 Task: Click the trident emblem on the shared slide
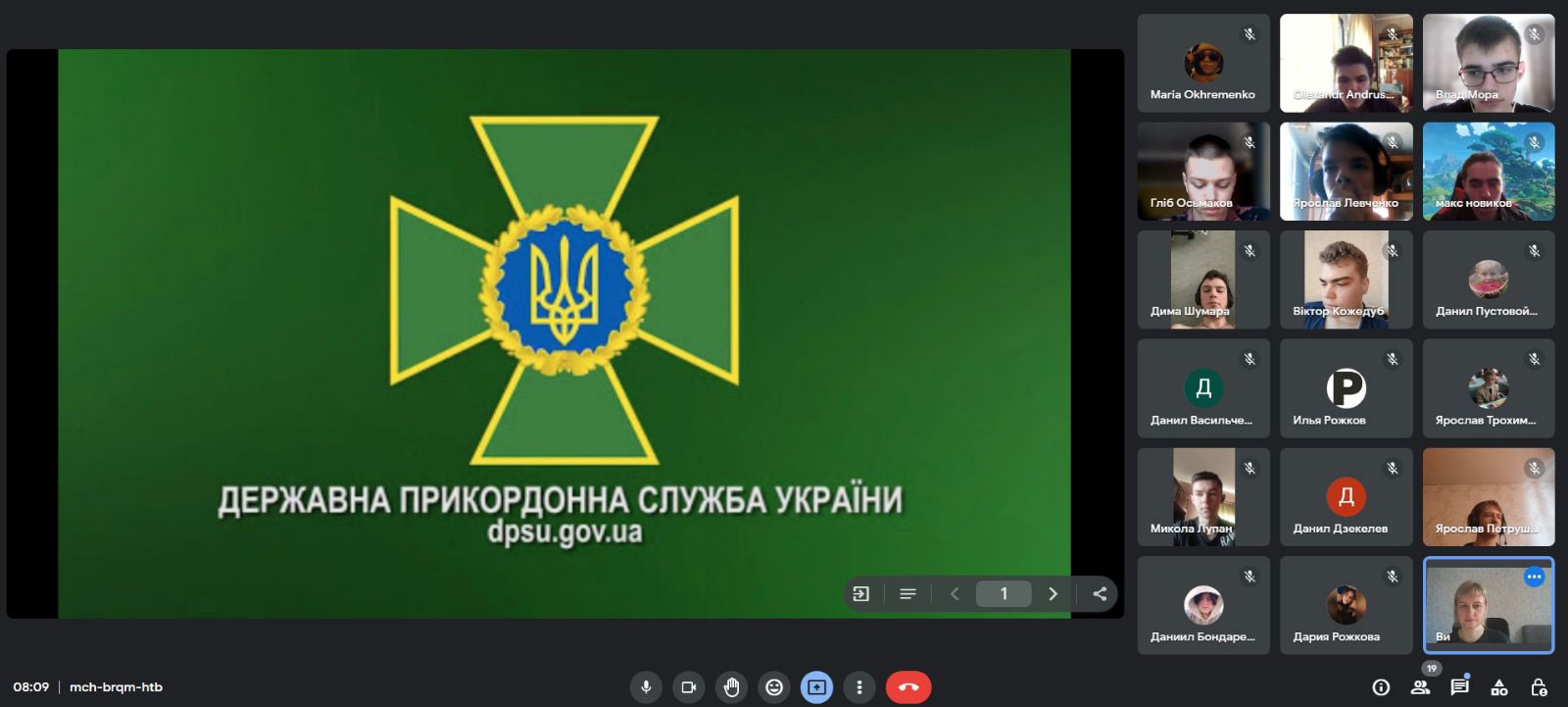click(563, 290)
